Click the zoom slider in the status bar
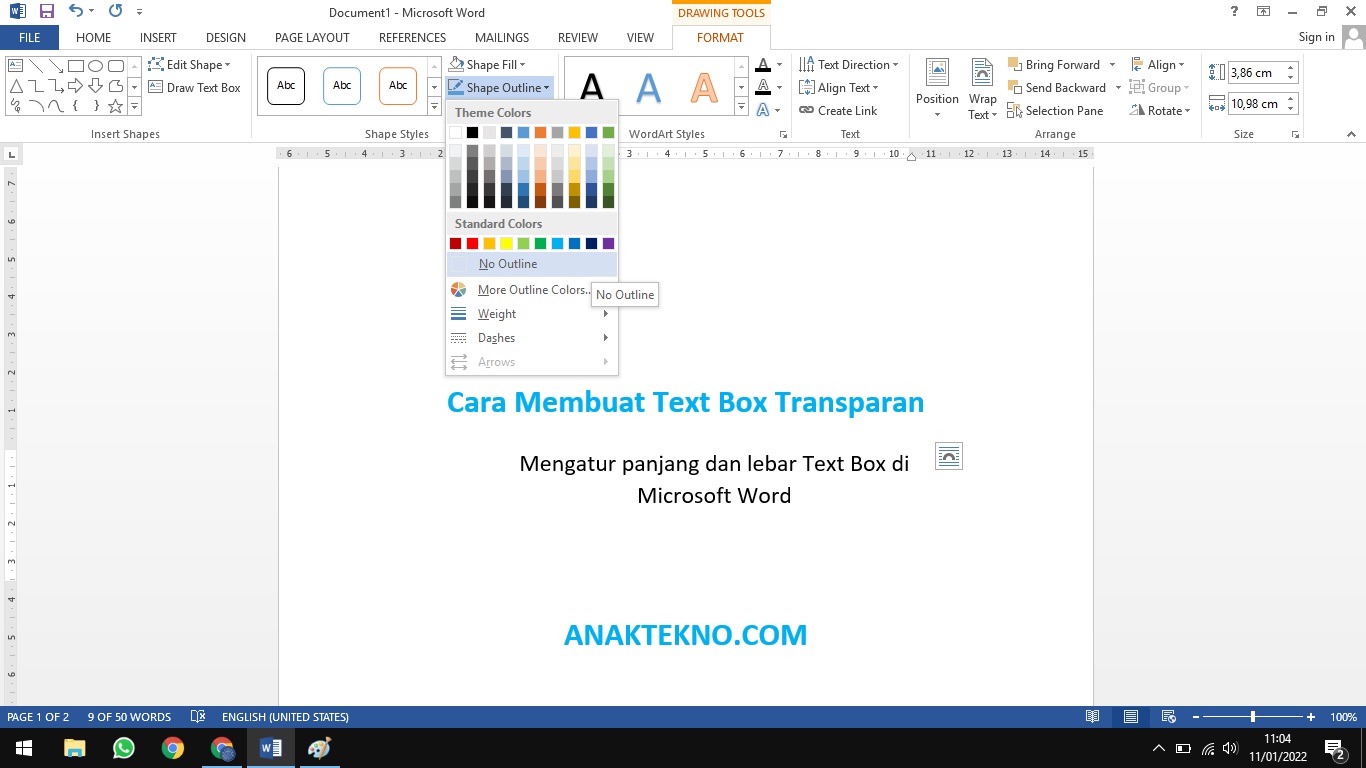Viewport: 1366px width, 768px height. (1253, 717)
